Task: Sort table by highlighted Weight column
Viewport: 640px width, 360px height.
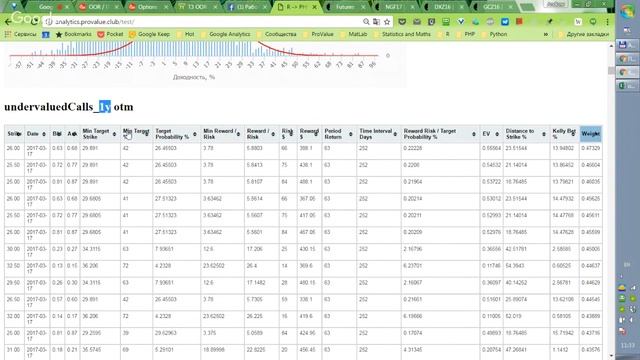Action: 591,134
